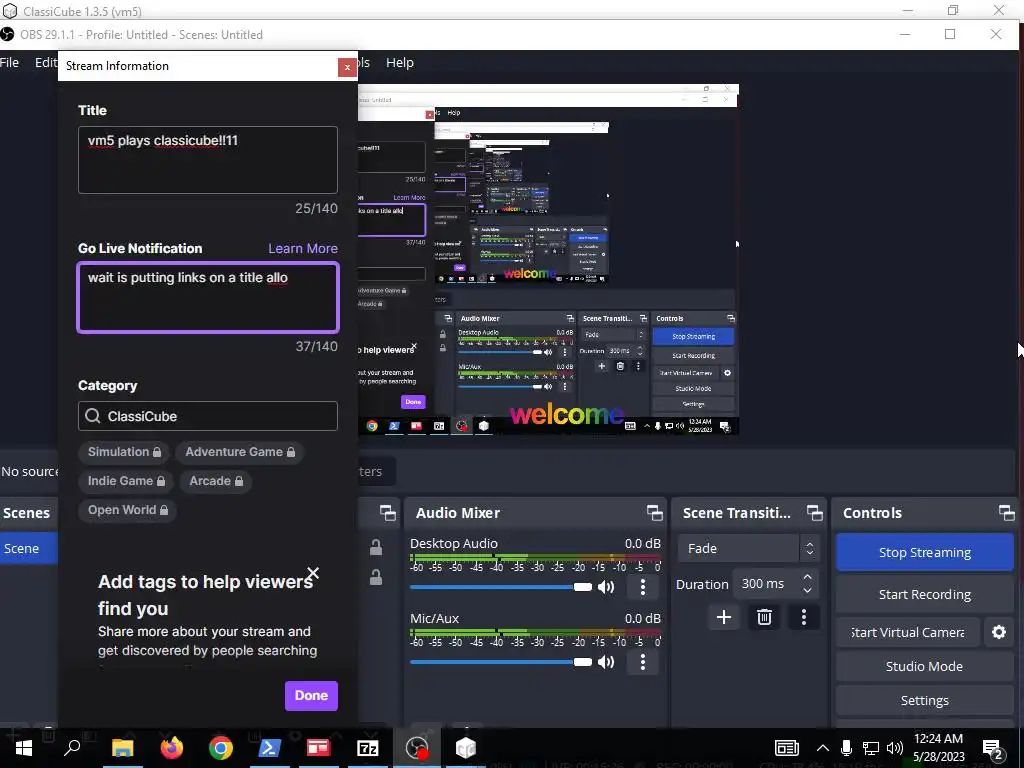Click the purple Done button

pos(311,696)
